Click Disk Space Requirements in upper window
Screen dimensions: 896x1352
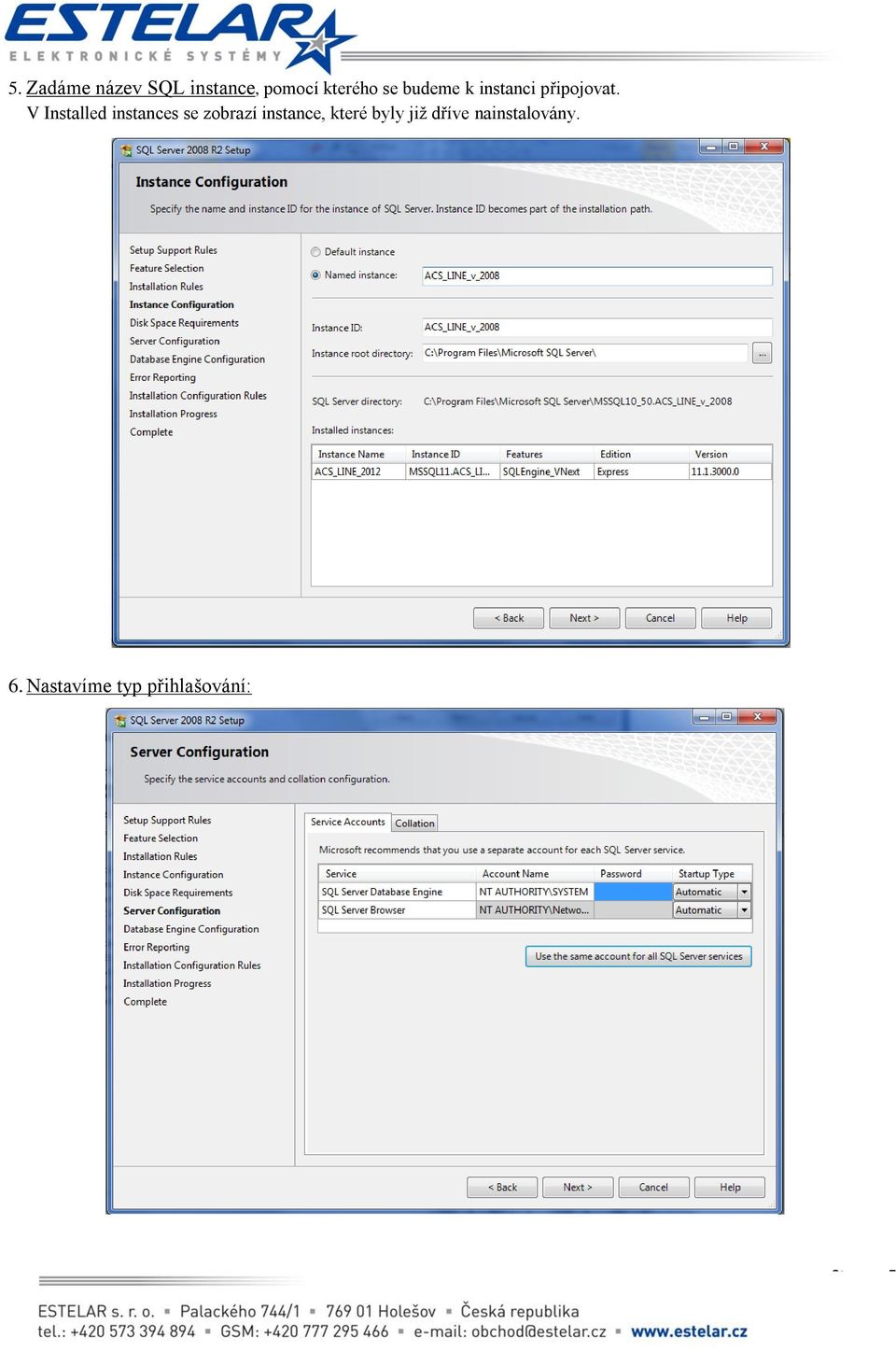(184, 323)
